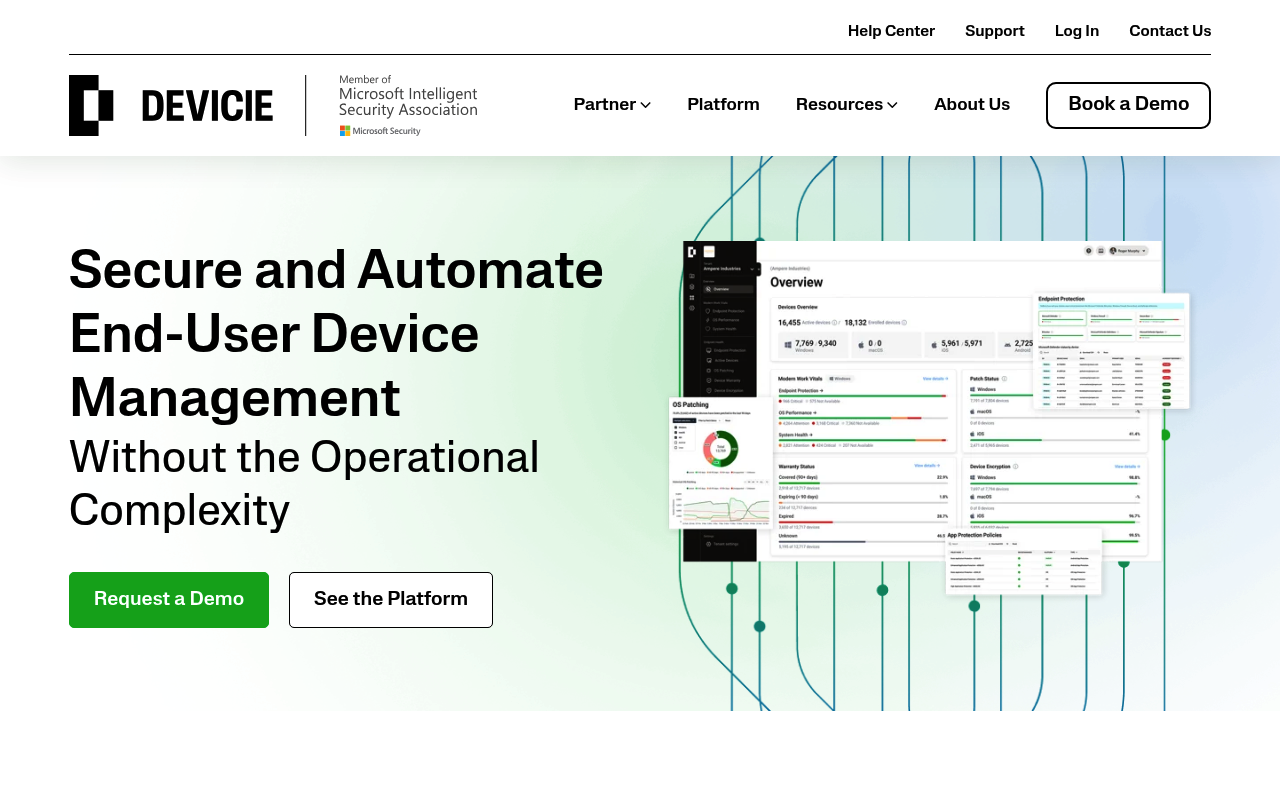This screenshot has height=800, width=1280.
Task: Click the App Protection Policies card image
Action: pos(1024,561)
